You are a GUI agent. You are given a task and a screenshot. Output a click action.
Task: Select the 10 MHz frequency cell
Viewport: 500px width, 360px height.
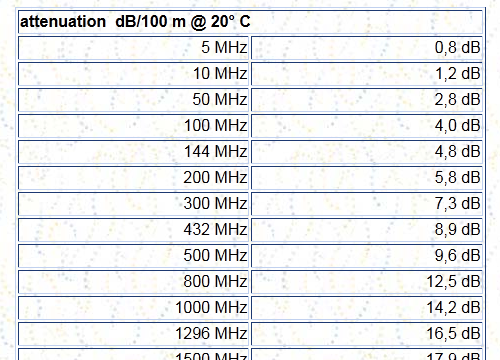click(x=133, y=74)
